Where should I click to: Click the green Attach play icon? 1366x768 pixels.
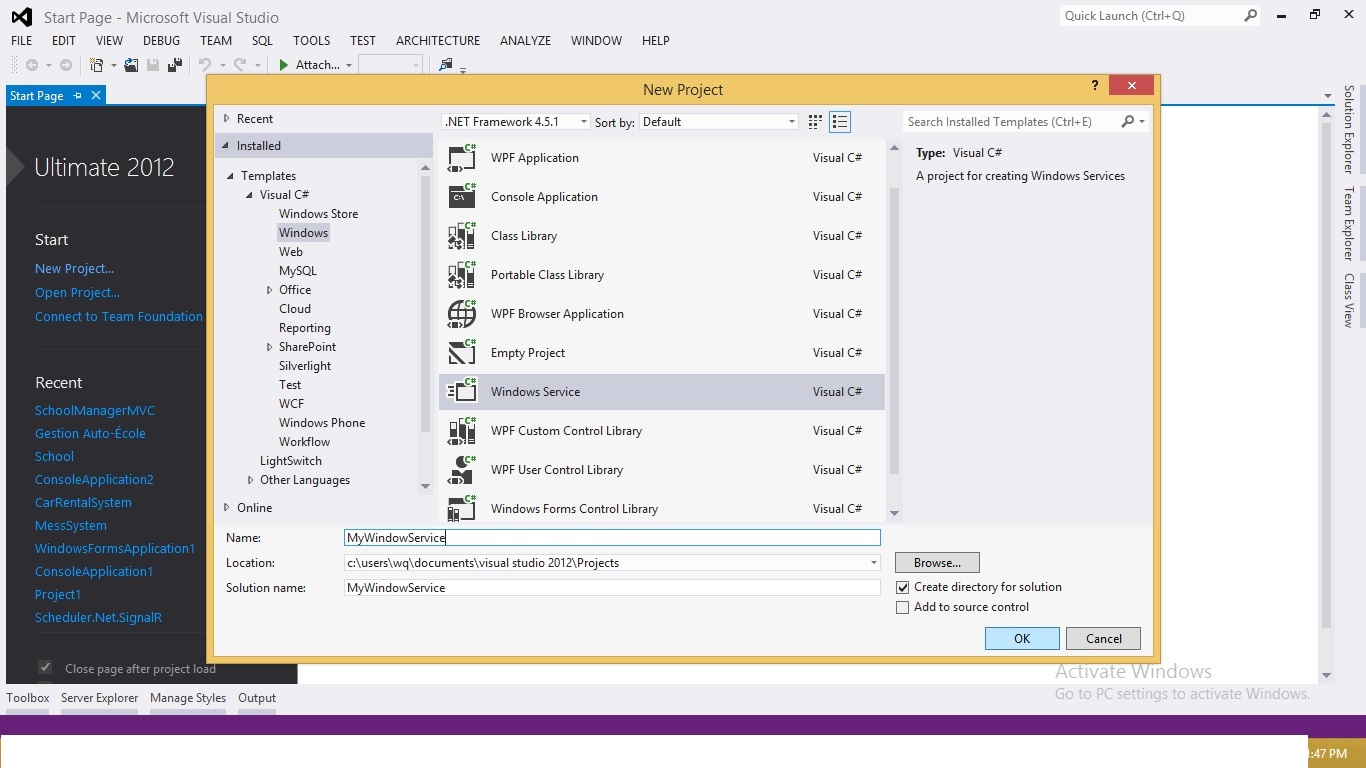point(284,65)
